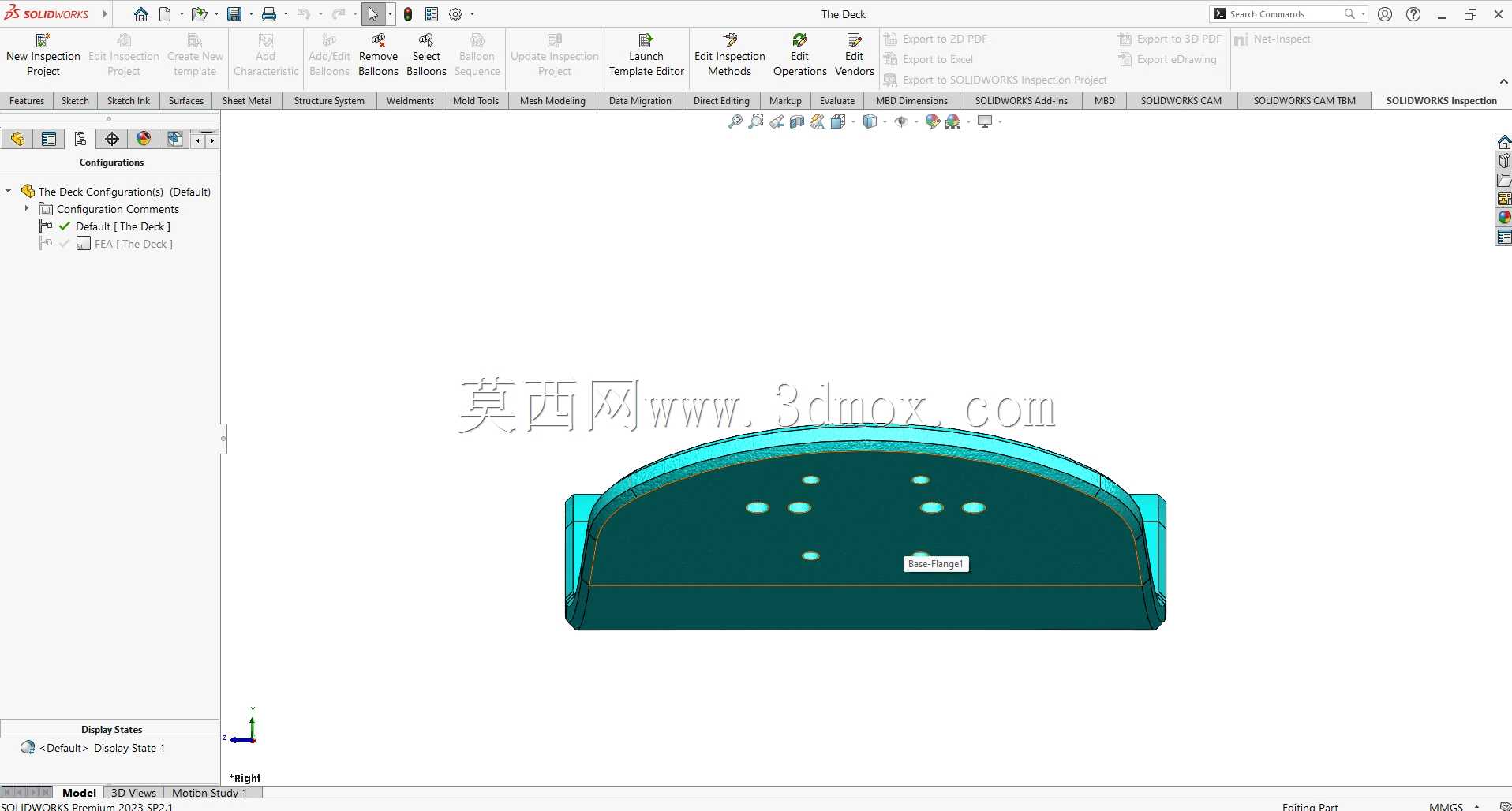The image size is (1512, 811).
Task: Toggle the Hide/Show Items eye icon
Action: point(900,121)
